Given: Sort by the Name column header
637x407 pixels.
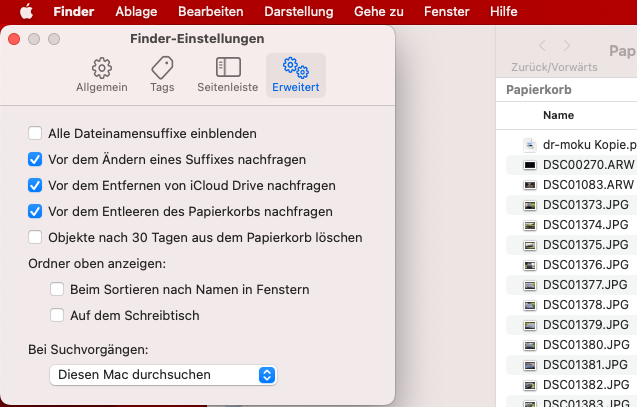Looking at the screenshot, I should tap(559, 115).
